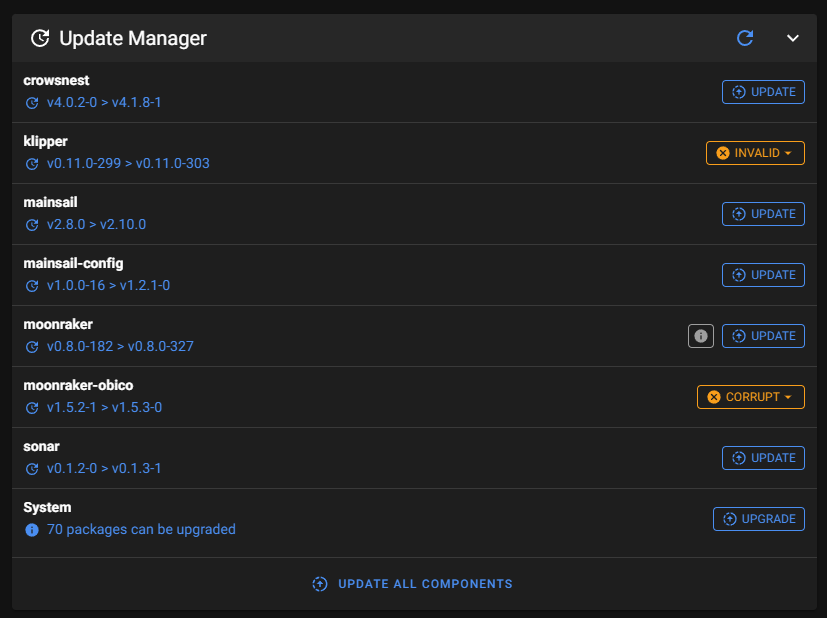Open the klipper INVALID dropdown

pos(755,153)
